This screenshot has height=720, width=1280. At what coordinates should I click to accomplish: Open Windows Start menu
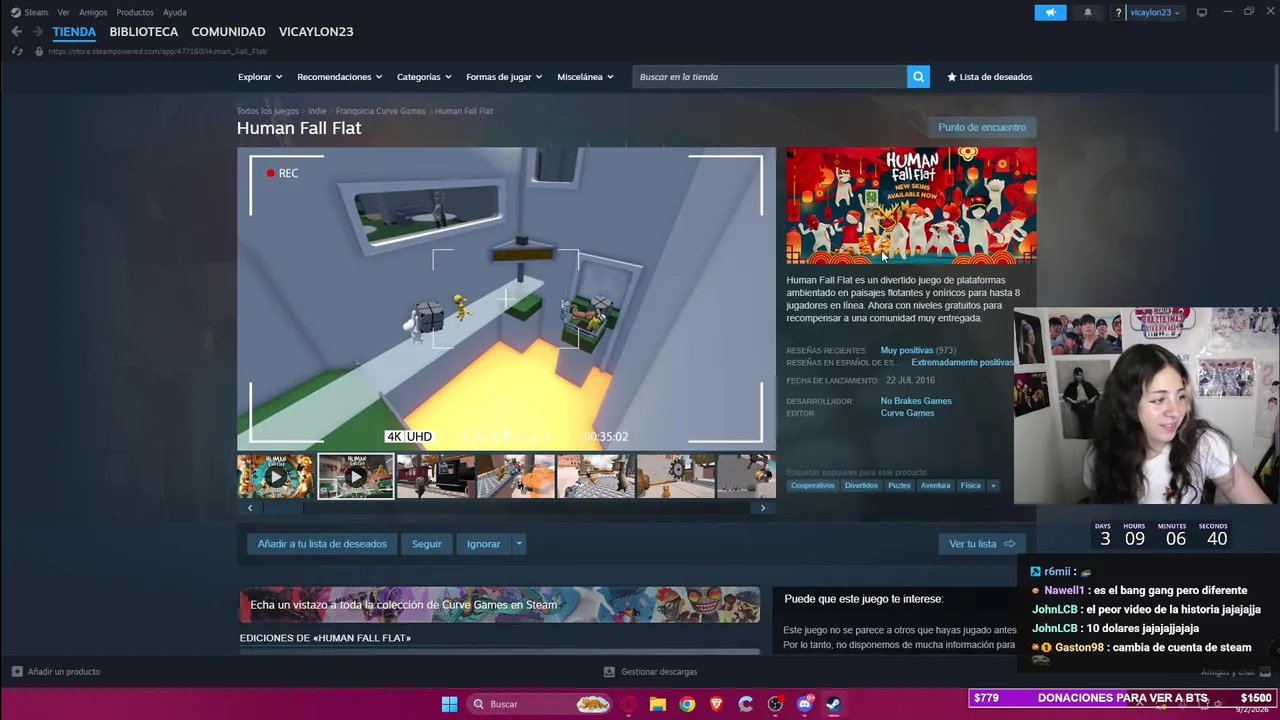pos(450,704)
